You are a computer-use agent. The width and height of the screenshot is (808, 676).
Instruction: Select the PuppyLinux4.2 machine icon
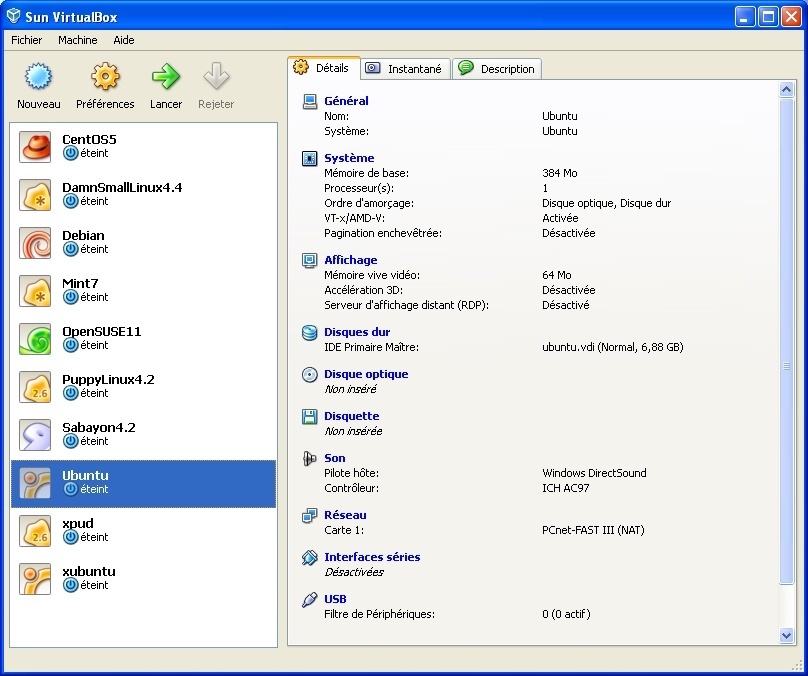click(x=35, y=386)
